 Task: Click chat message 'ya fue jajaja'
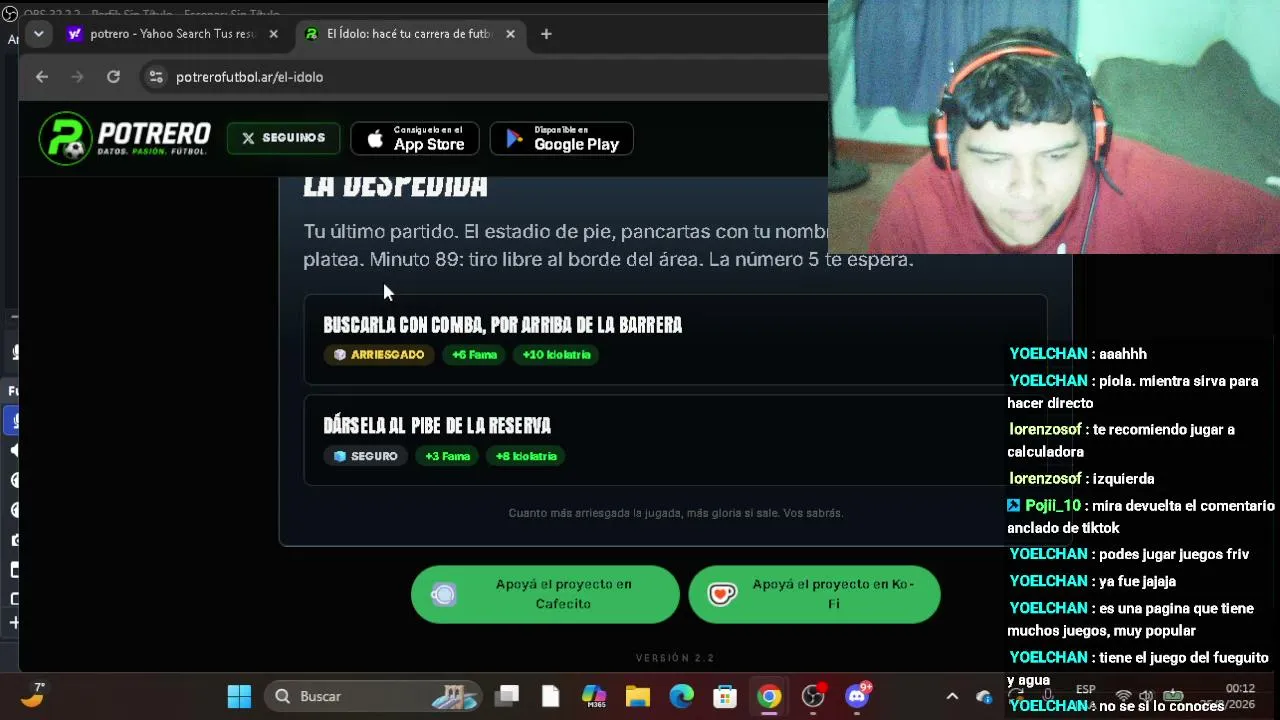[x=1093, y=581]
